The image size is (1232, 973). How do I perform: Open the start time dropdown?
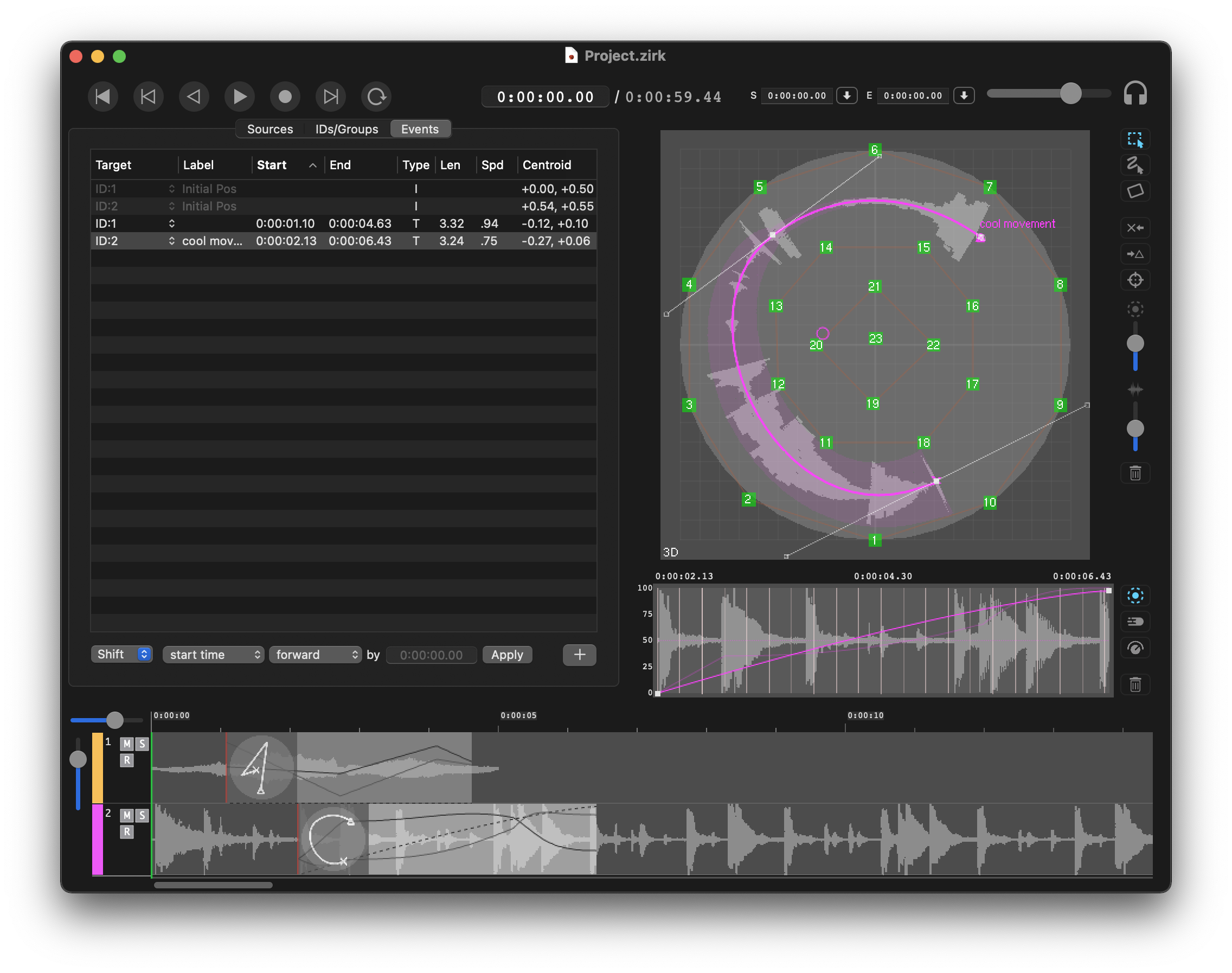pos(214,655)
